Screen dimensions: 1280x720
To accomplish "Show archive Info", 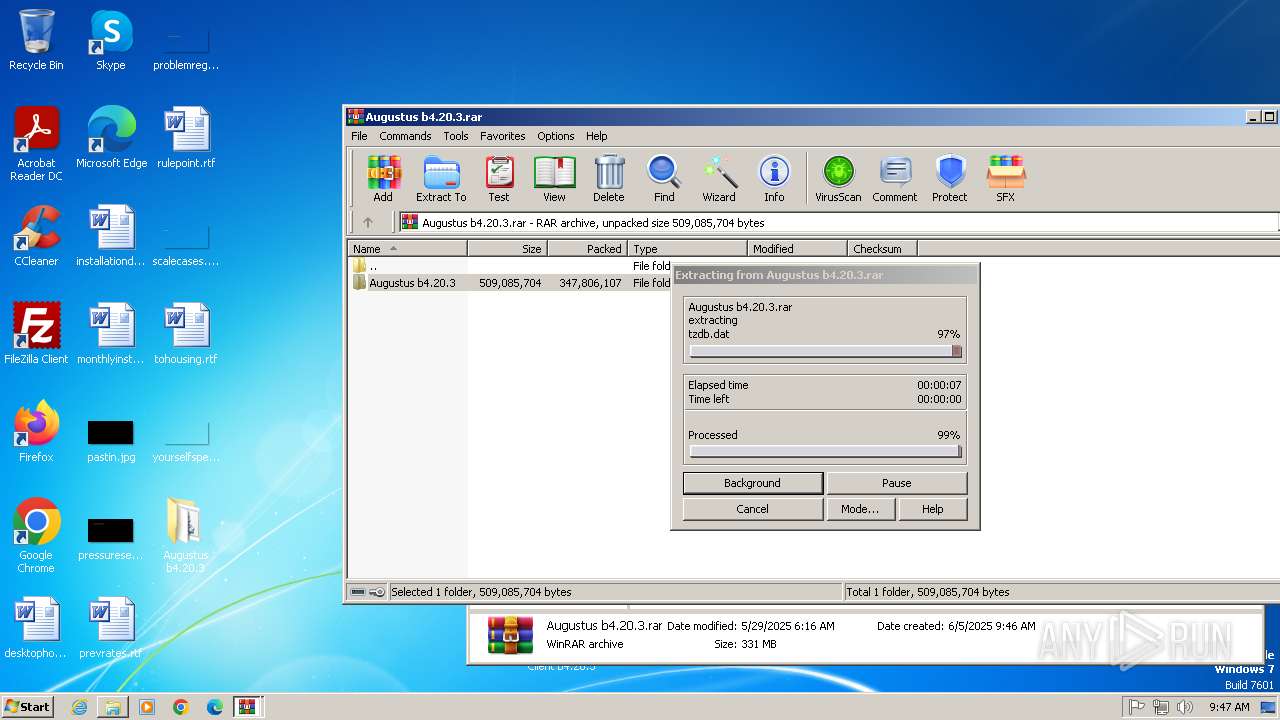I will 774,179.
